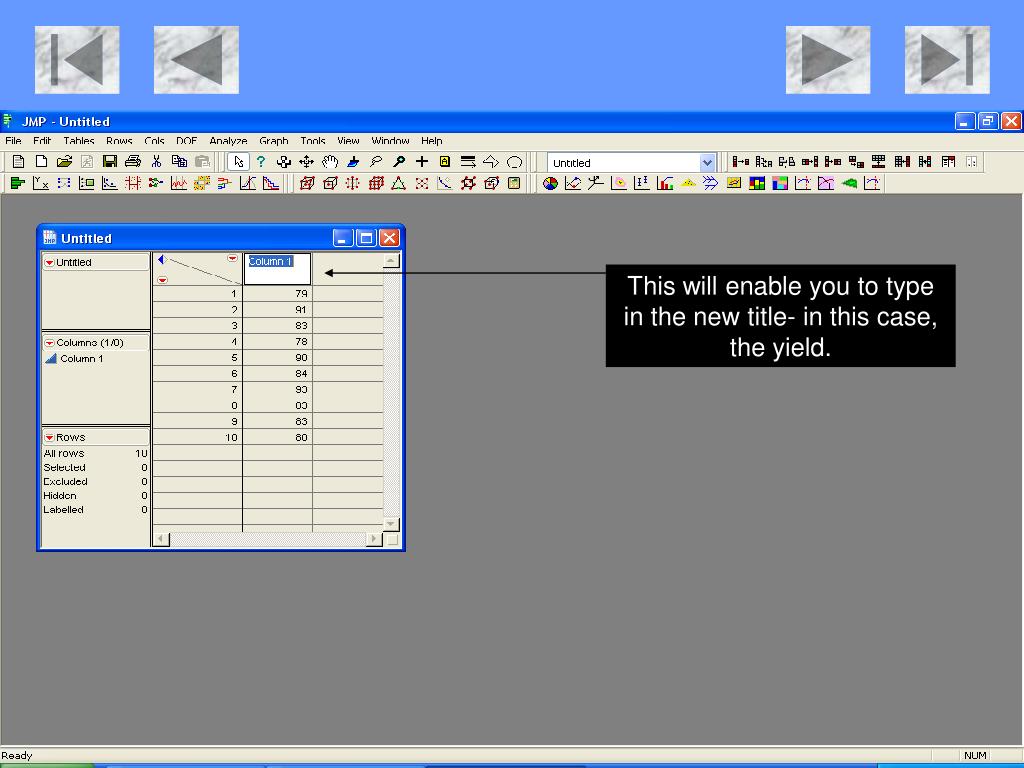1024x768 pixels.
Task: Go to the last slide button
Action: (x=947, y=60)
